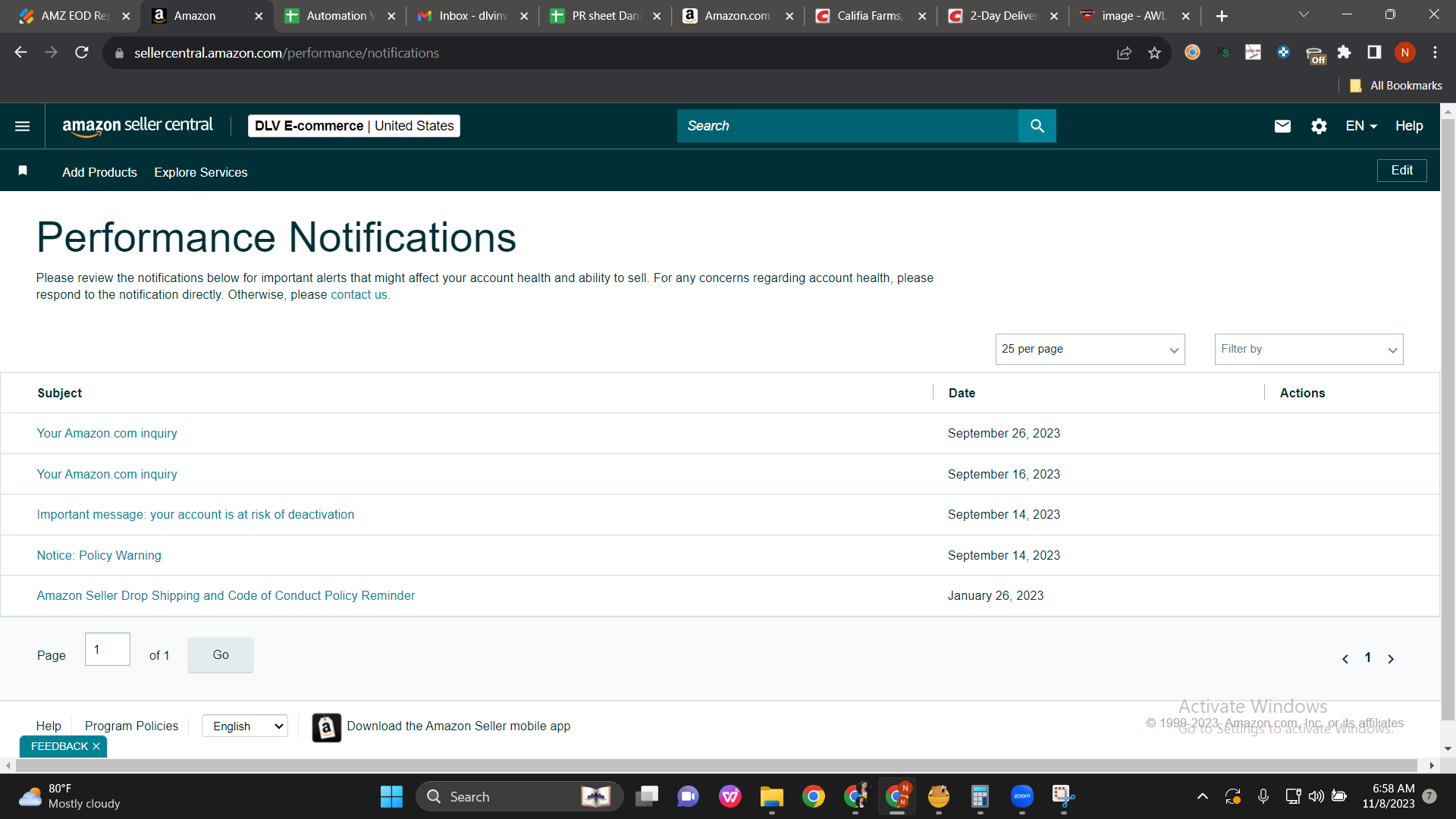Click the bookmark flag icon
The height and width of the screenshot is (819, 1456).
23,171
